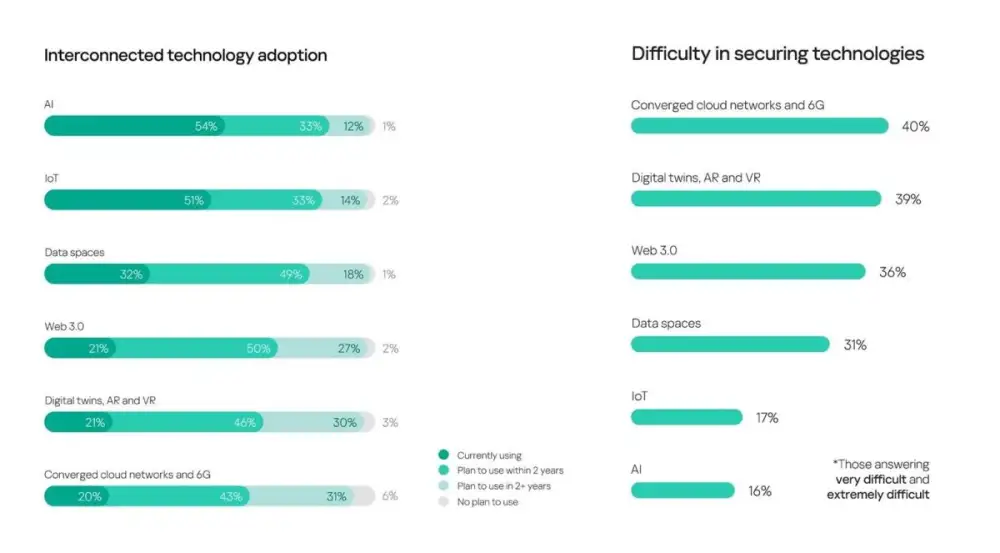Image resolution: width=1000 pixels, height=553 pixels.
Task: Click the Data spaces difficulty bar showing 31%
Action: point(730,344)
